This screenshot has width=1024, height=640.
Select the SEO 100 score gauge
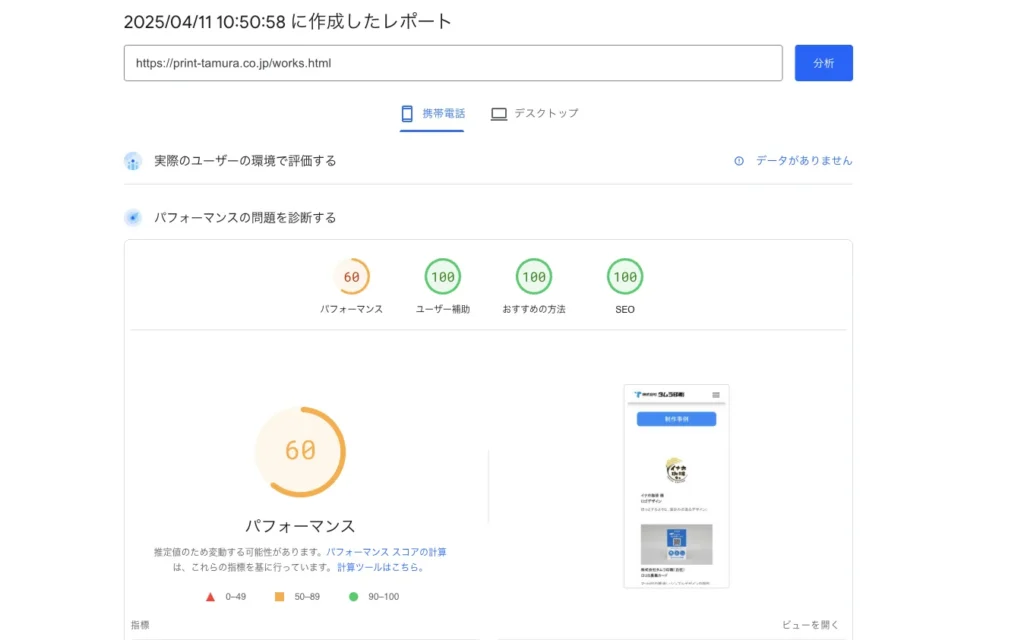click(x=625, y=277)
